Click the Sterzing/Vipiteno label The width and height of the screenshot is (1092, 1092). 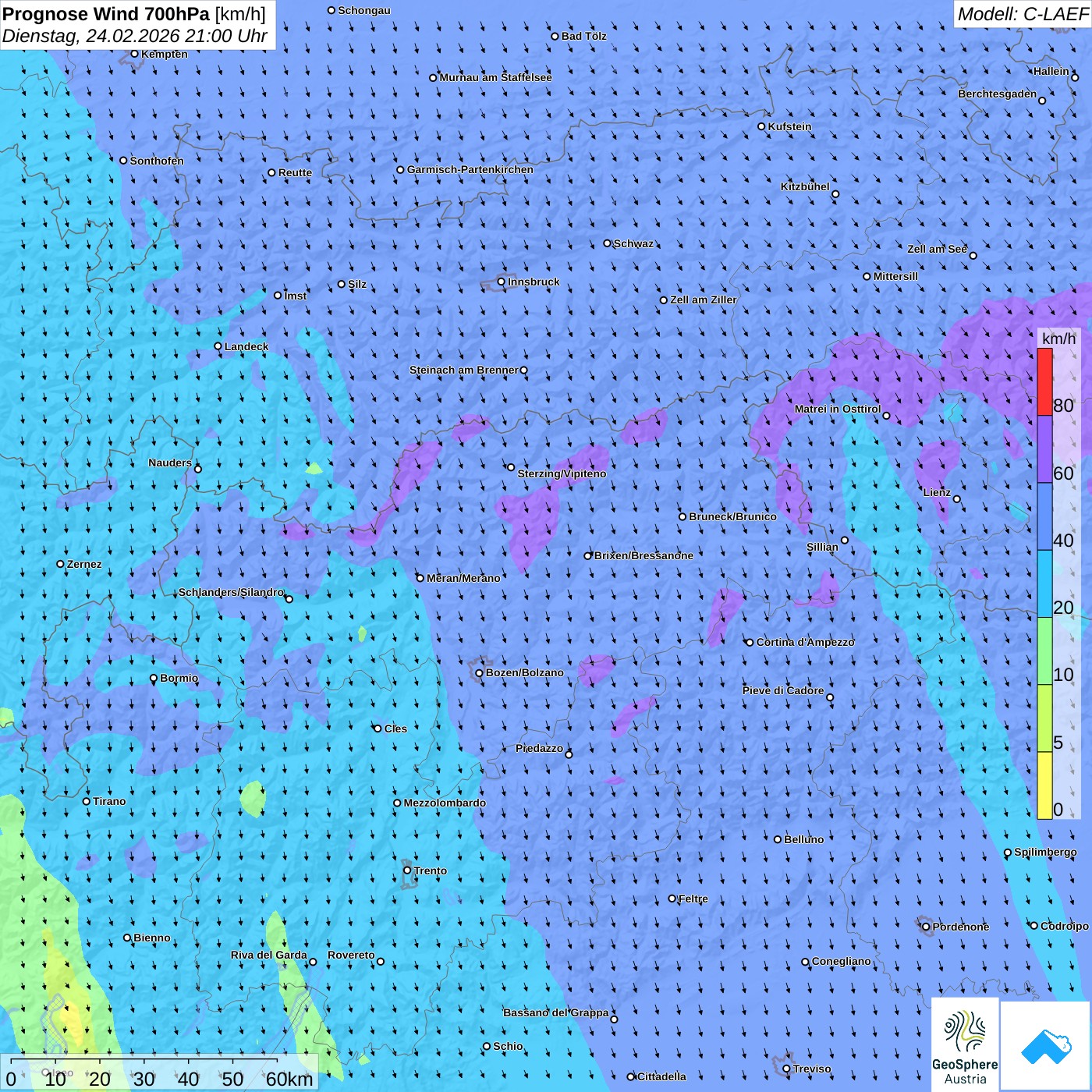coord(562,473)
